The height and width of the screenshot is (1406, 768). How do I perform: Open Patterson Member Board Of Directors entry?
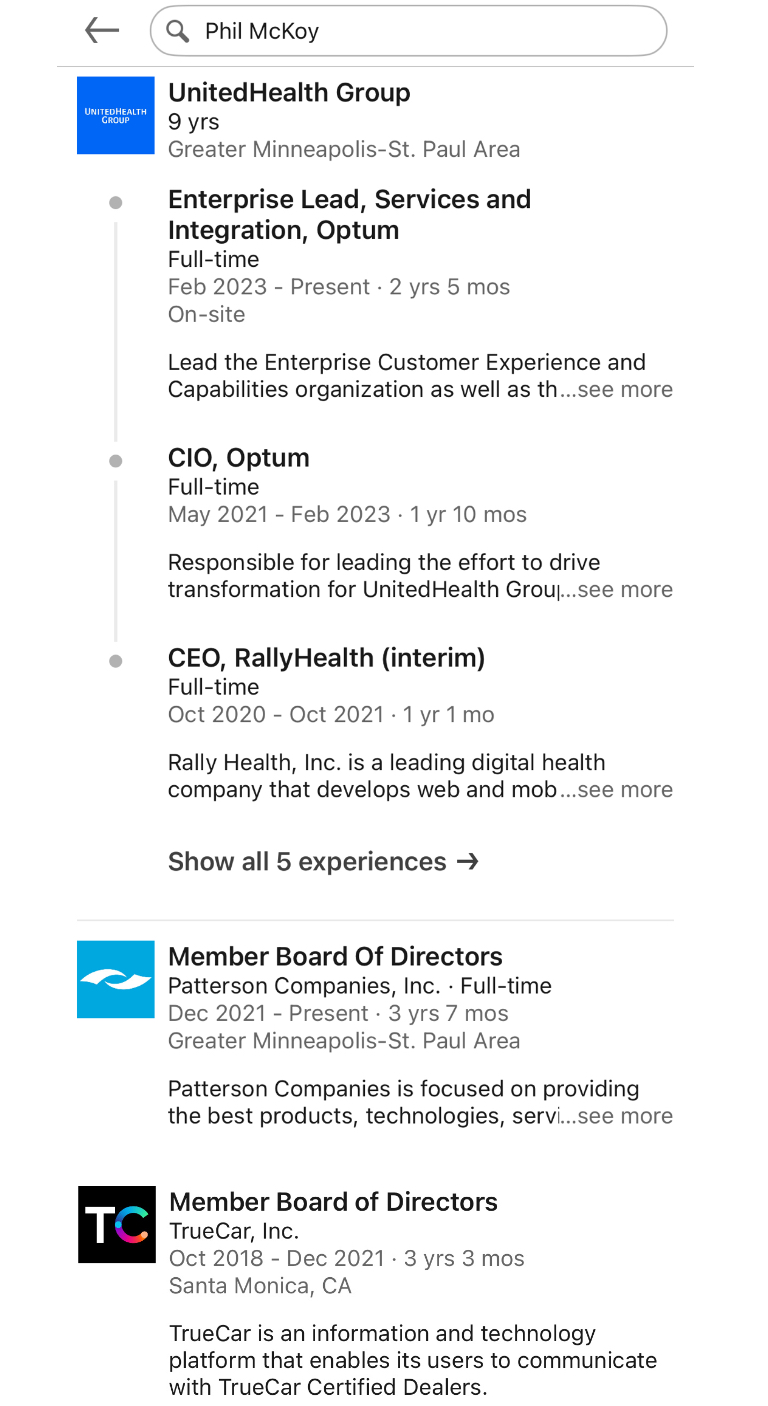tap(335, 956)
